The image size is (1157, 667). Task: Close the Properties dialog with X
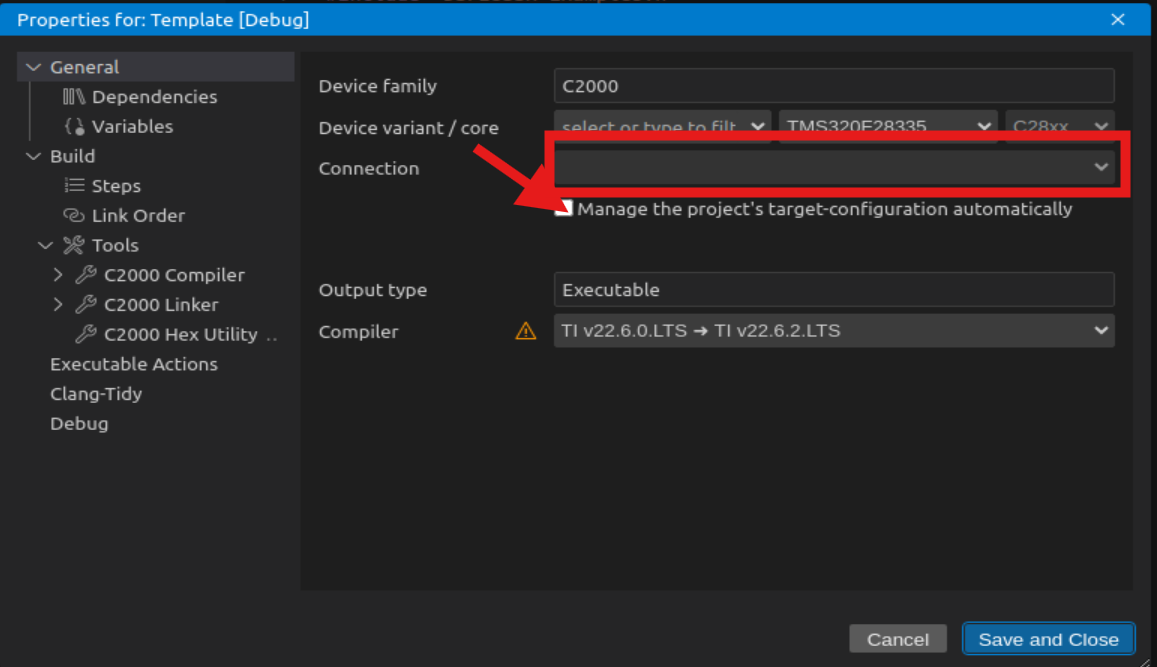[1117, 20]
